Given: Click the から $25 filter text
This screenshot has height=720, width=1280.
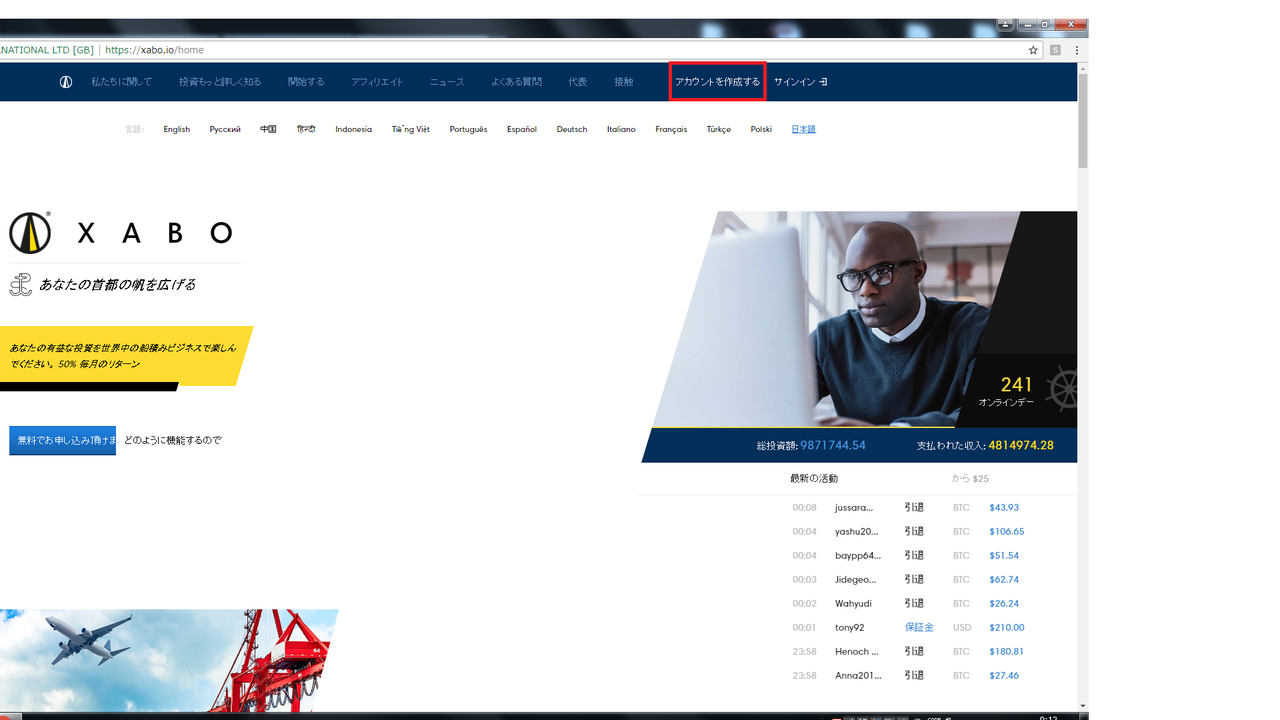Looking at the screenshot, I should point(970,479).
